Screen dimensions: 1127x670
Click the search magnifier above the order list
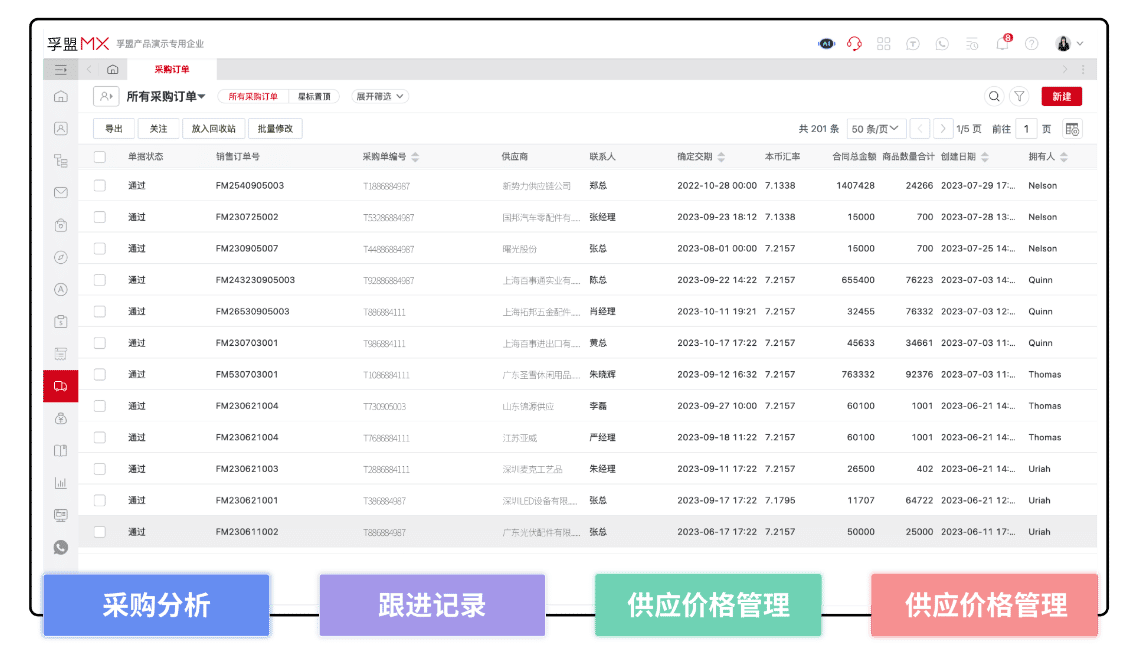pos(994,96)
